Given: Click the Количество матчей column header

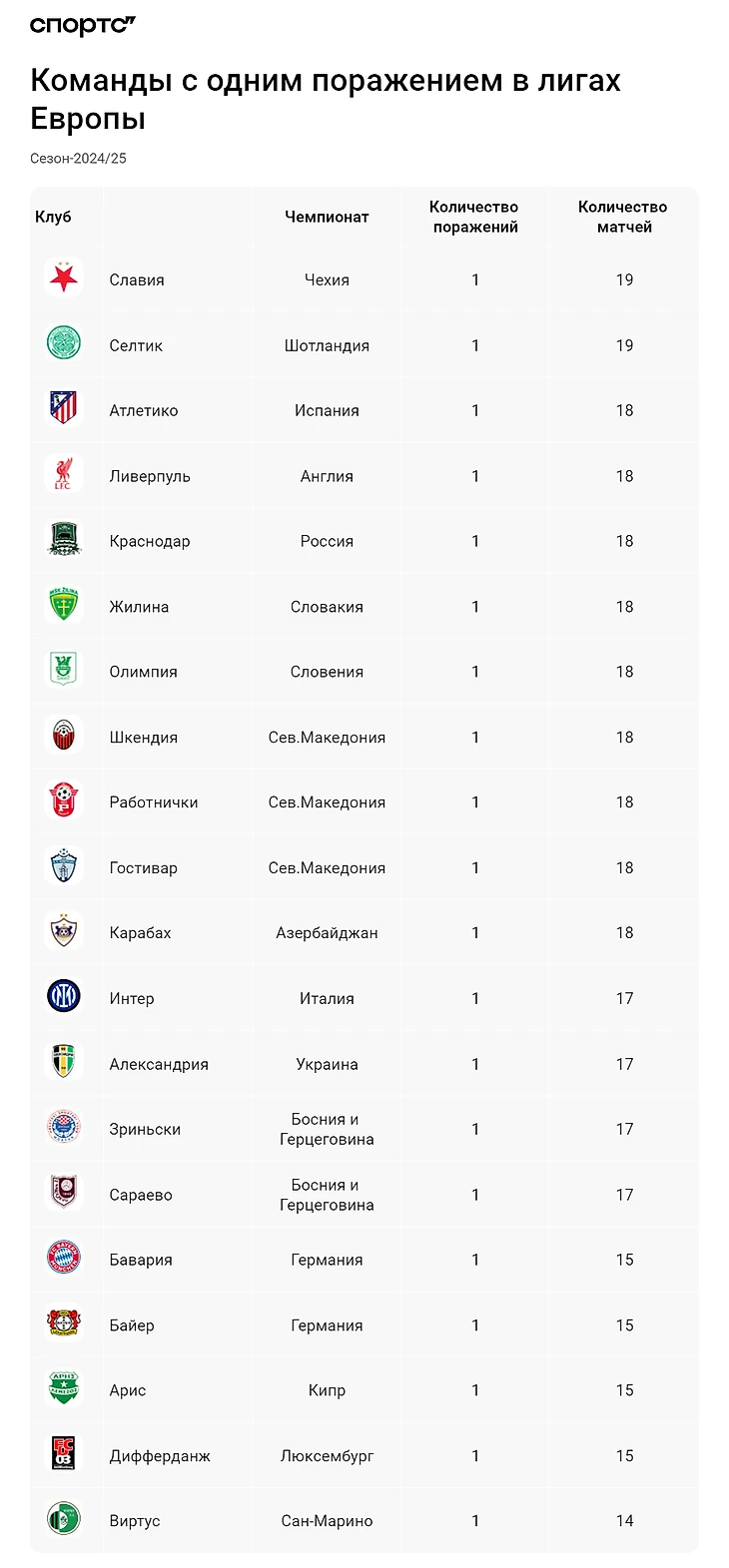Looking at the screenshot, I should [623, 217].
